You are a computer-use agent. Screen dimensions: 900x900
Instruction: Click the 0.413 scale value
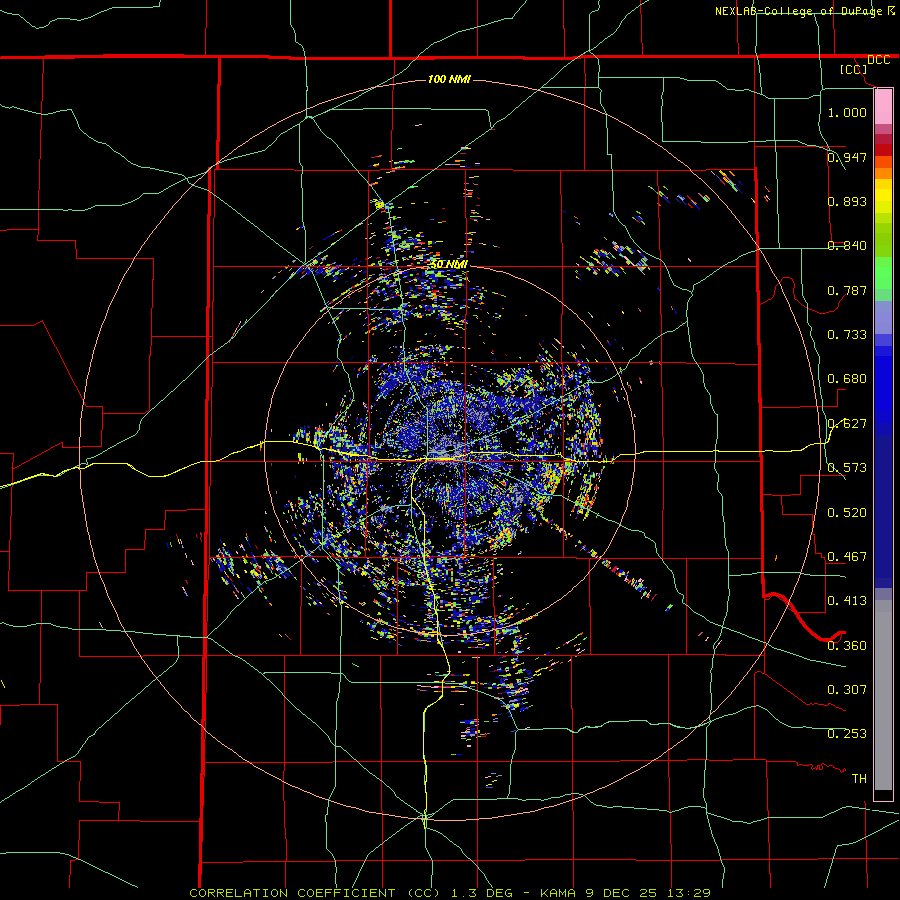coord(847,600)
